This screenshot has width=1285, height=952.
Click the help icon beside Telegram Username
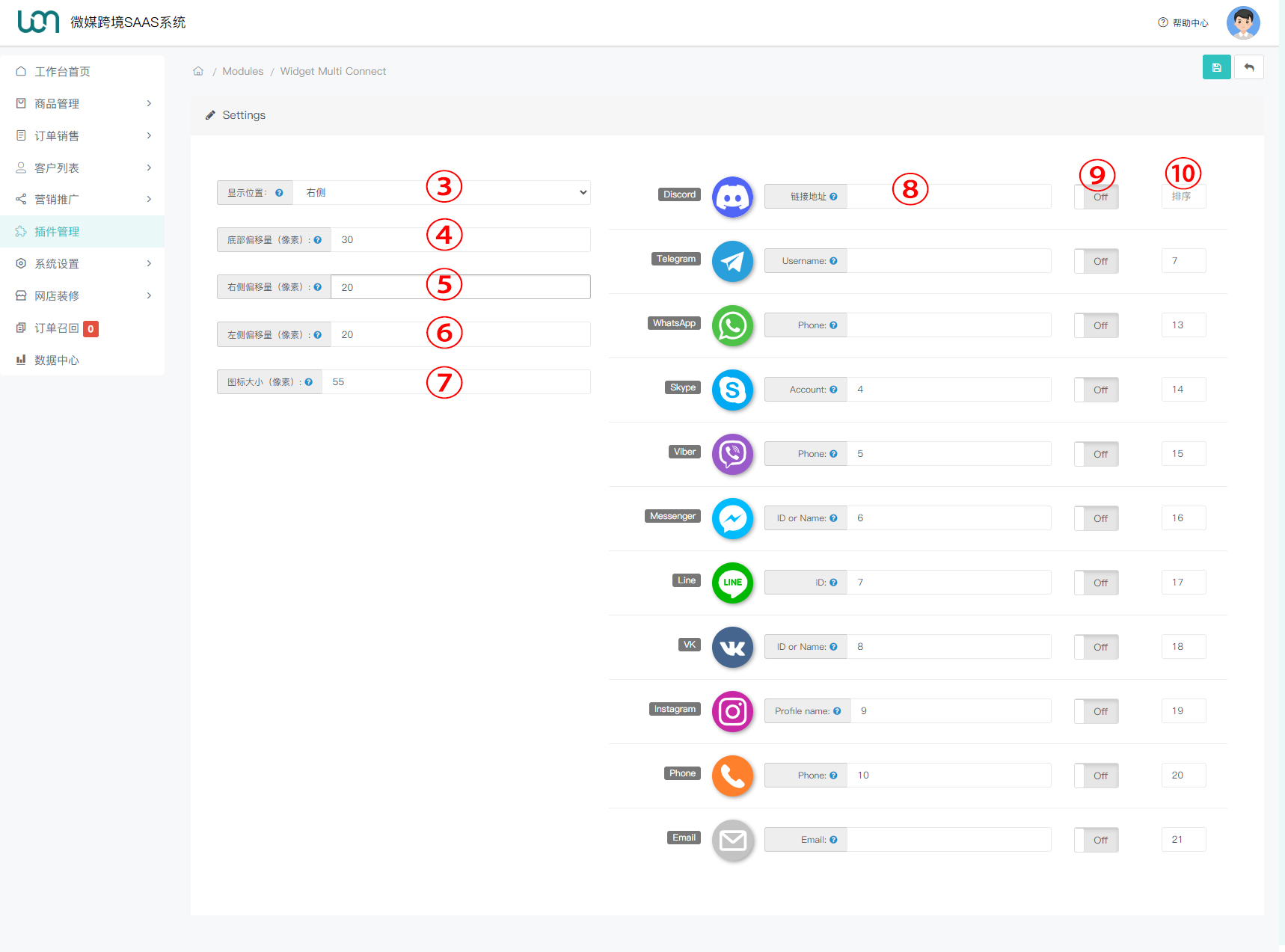[833, 261]
